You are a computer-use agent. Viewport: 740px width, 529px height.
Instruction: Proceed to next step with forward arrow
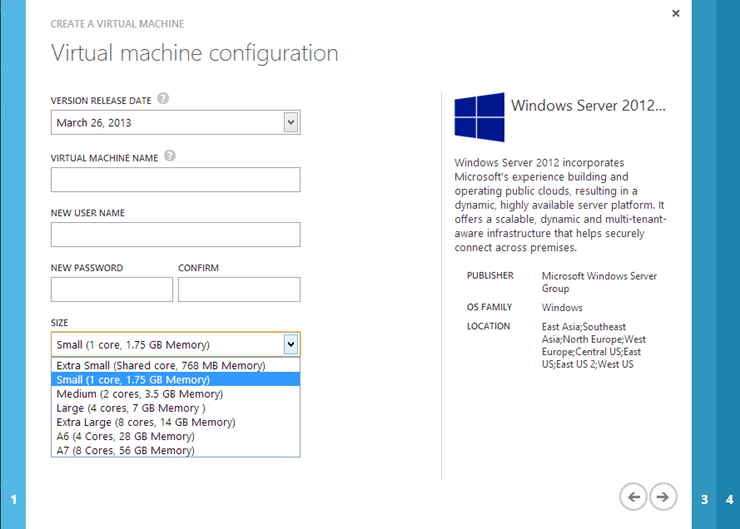[x=663, y=496]
